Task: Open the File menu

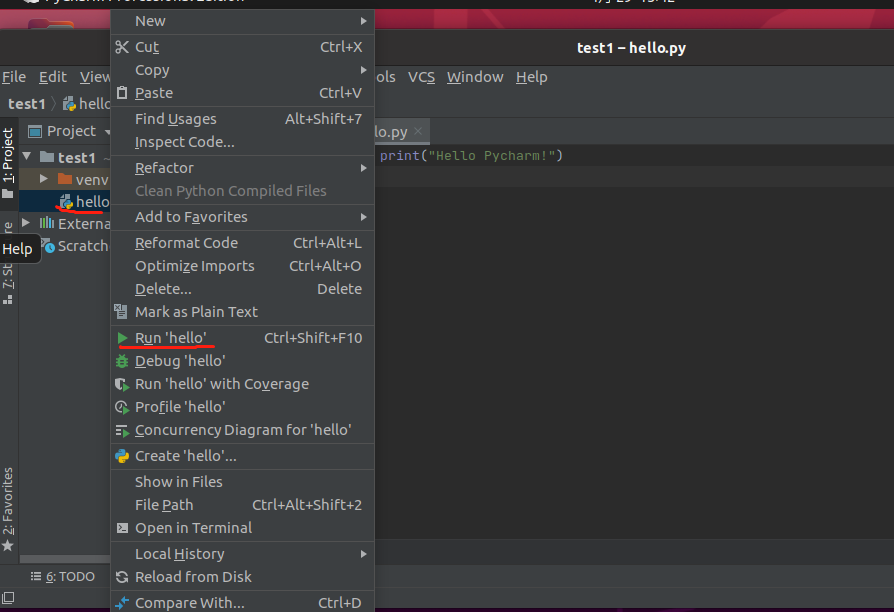Action: tap(14, 77)
